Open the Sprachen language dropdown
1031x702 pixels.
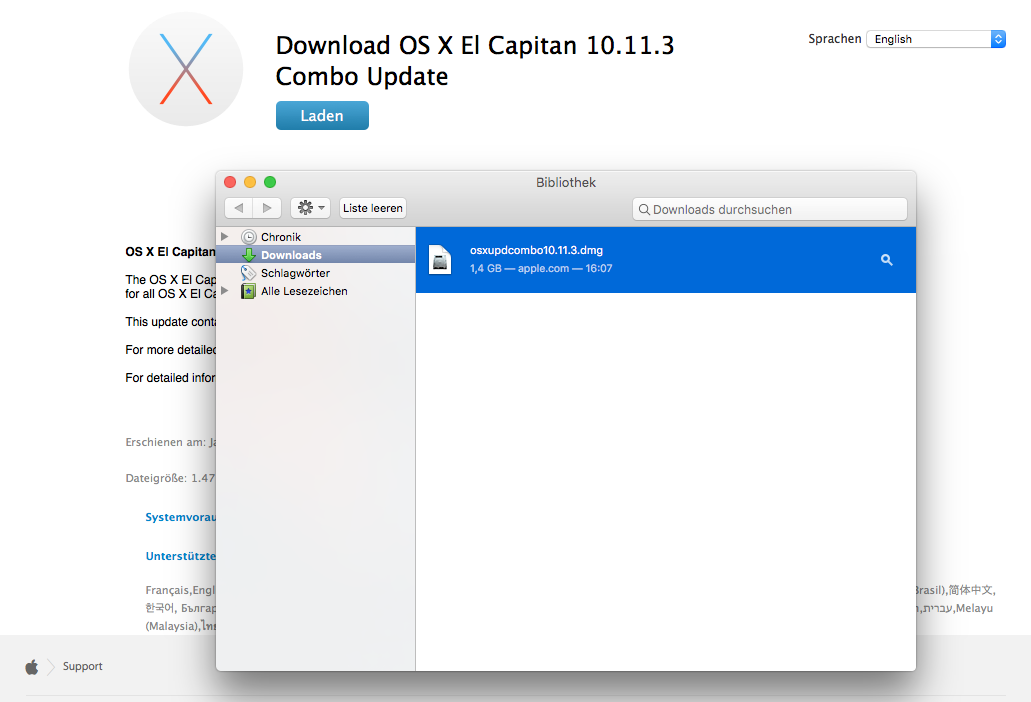pyautogui.click(x=936, y=39)
